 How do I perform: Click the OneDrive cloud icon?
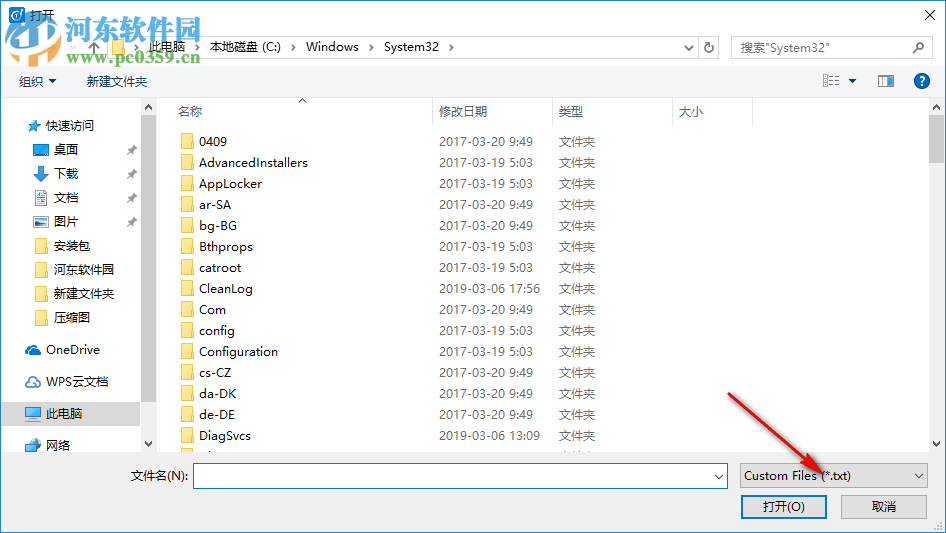[x=33, y=350]
